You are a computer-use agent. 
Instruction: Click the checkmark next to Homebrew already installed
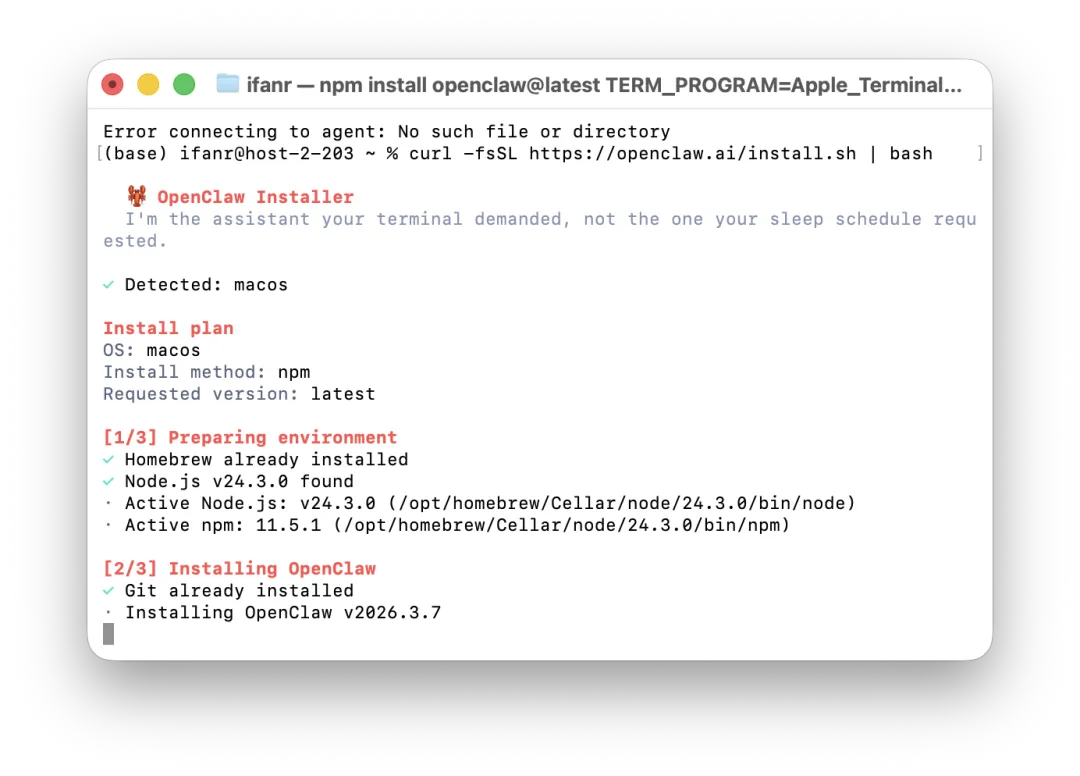108,459
